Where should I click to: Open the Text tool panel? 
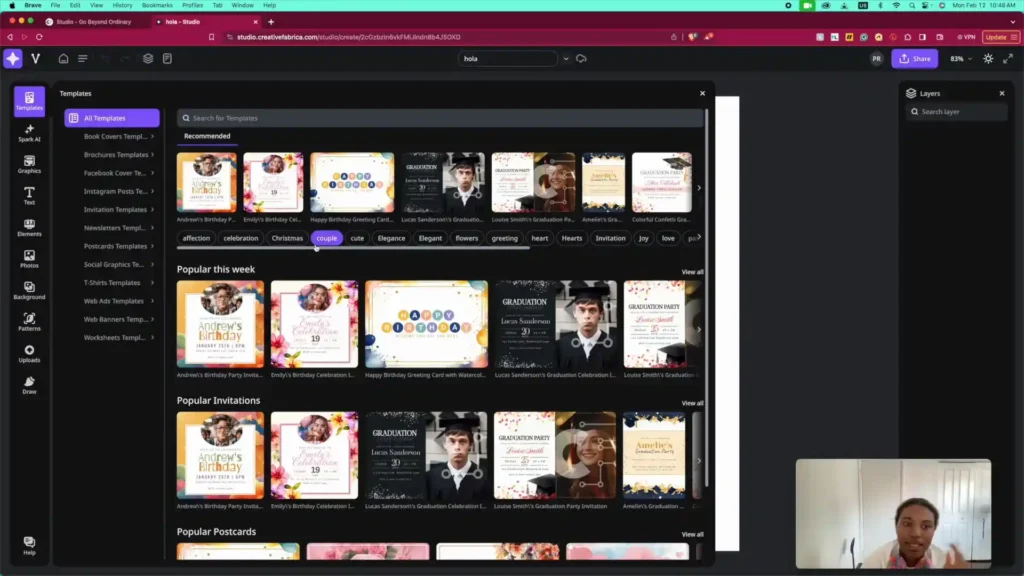click(29, 195)
